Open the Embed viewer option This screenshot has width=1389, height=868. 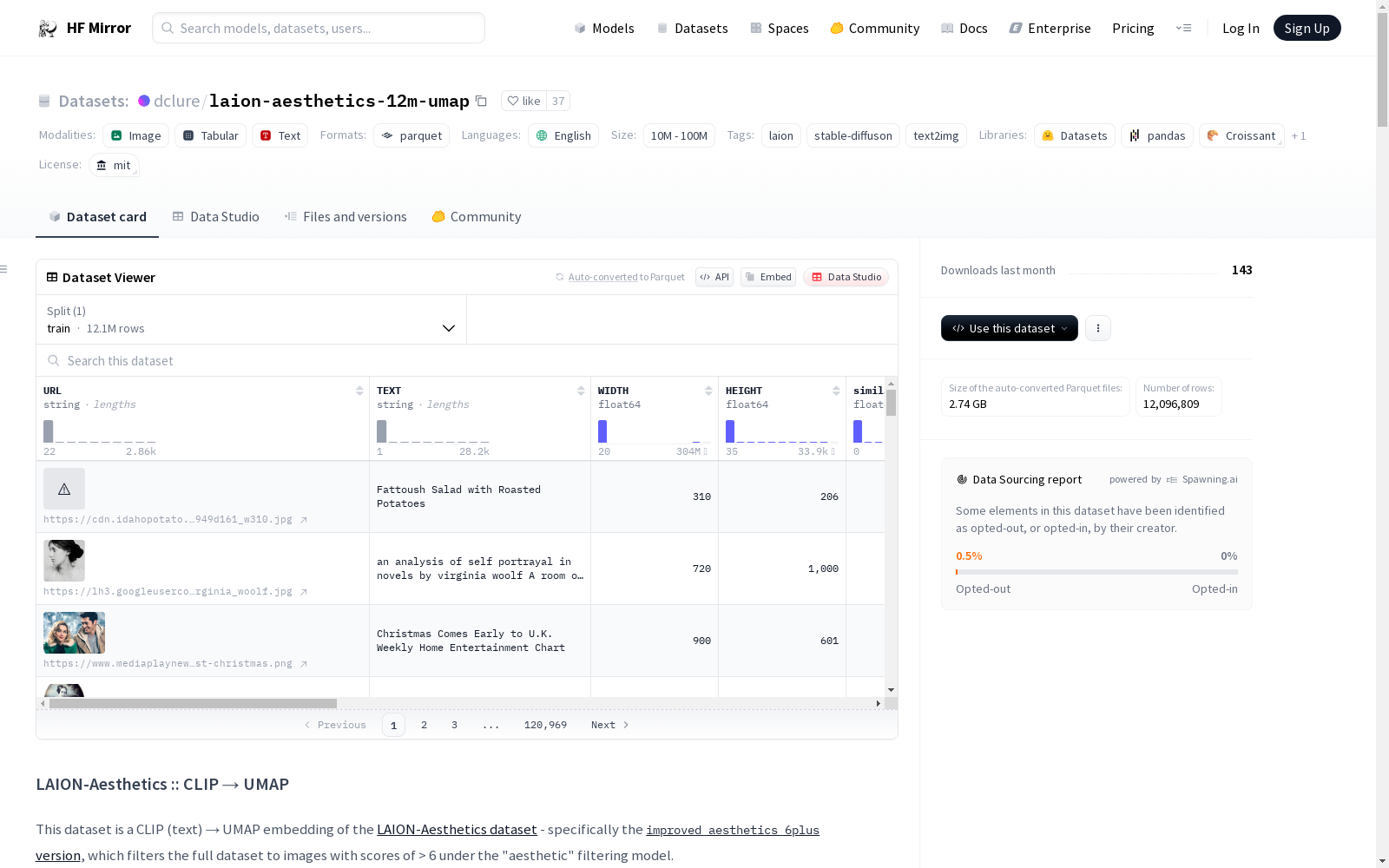[768, 277]
